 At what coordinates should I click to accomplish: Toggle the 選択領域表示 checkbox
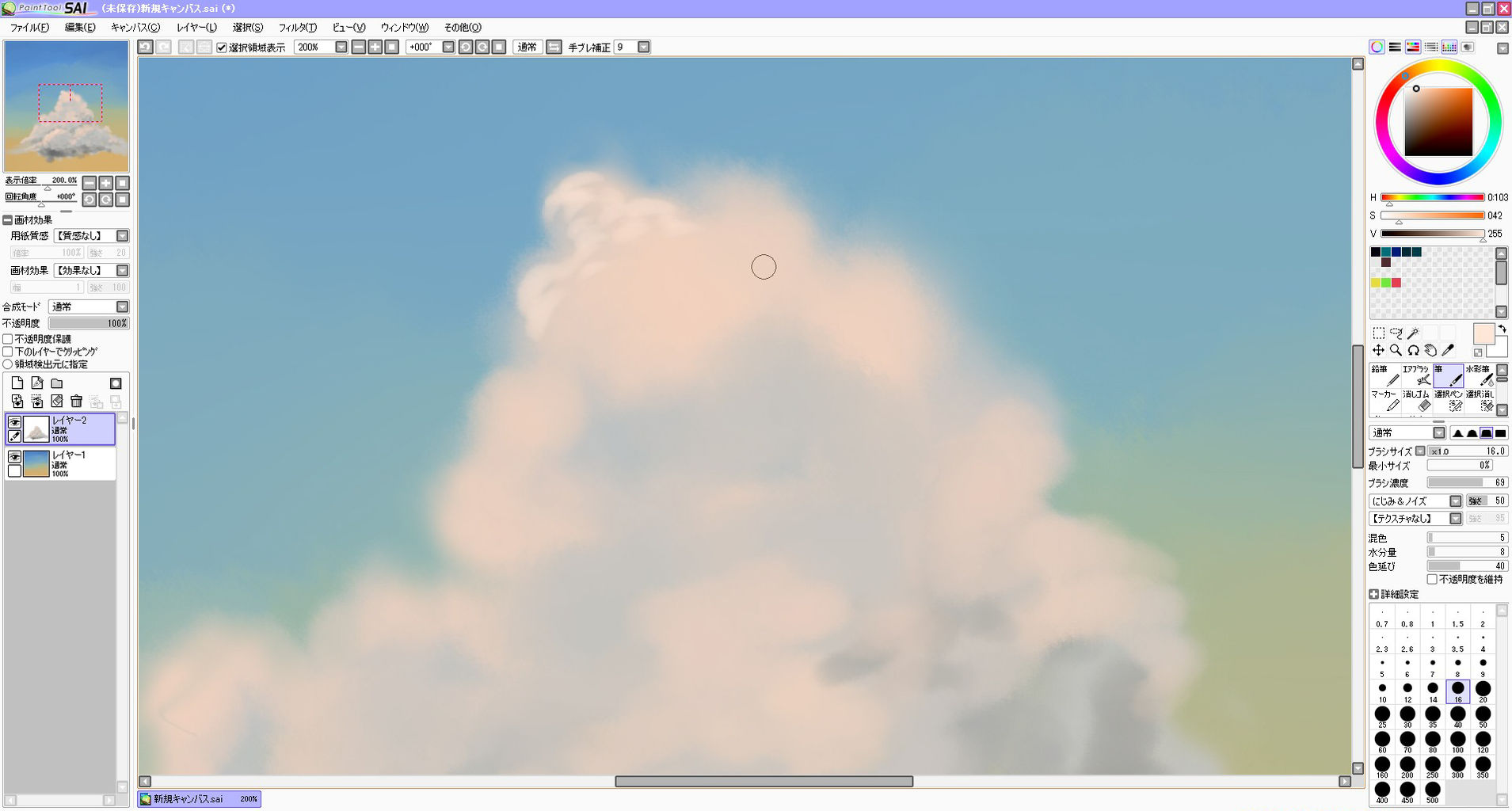point(222,48)
